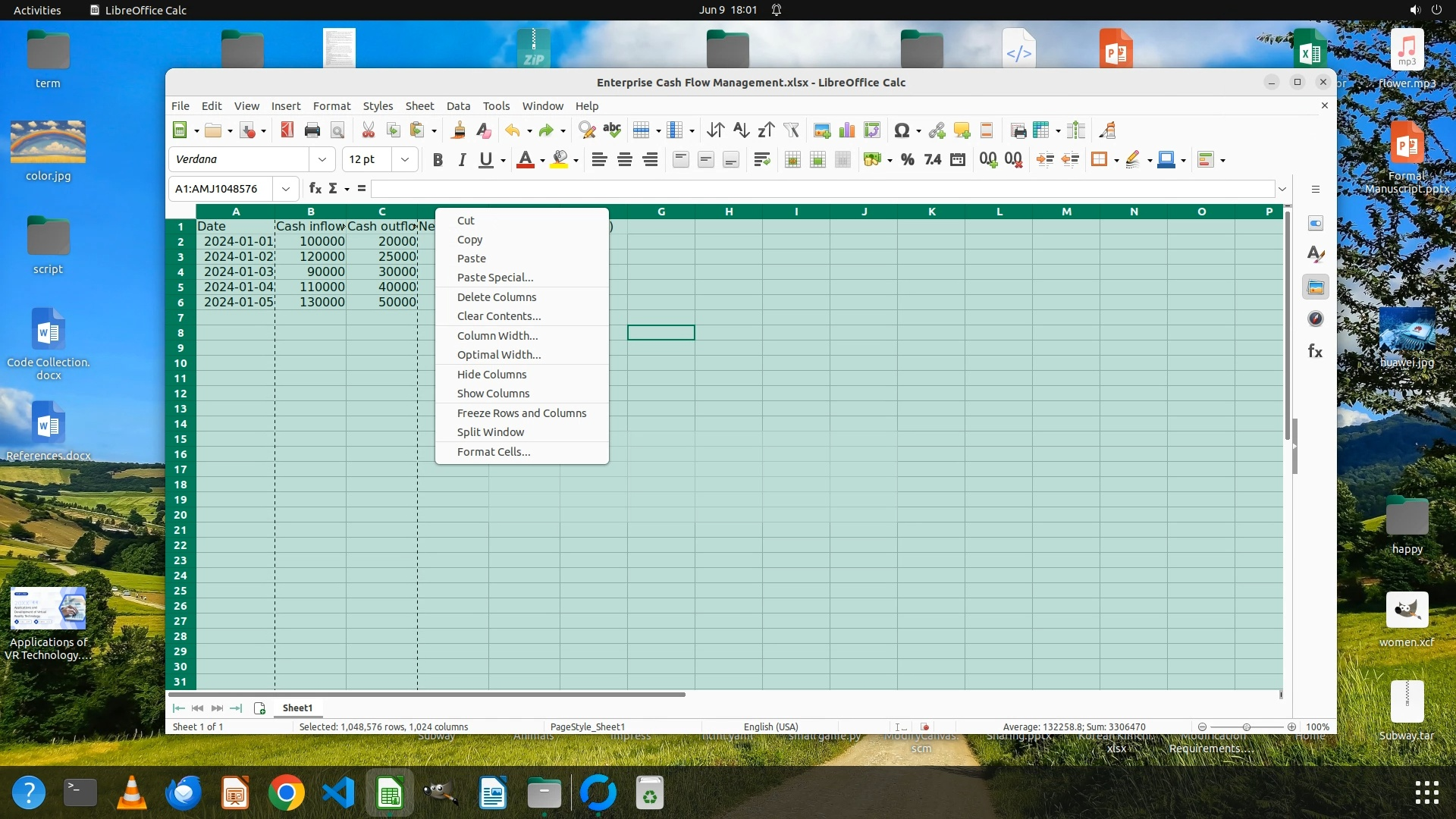Screen dimensions: 1456x819
Task: Open the Navigator compass sidebar icon
Action: (x=1316, y=319)
